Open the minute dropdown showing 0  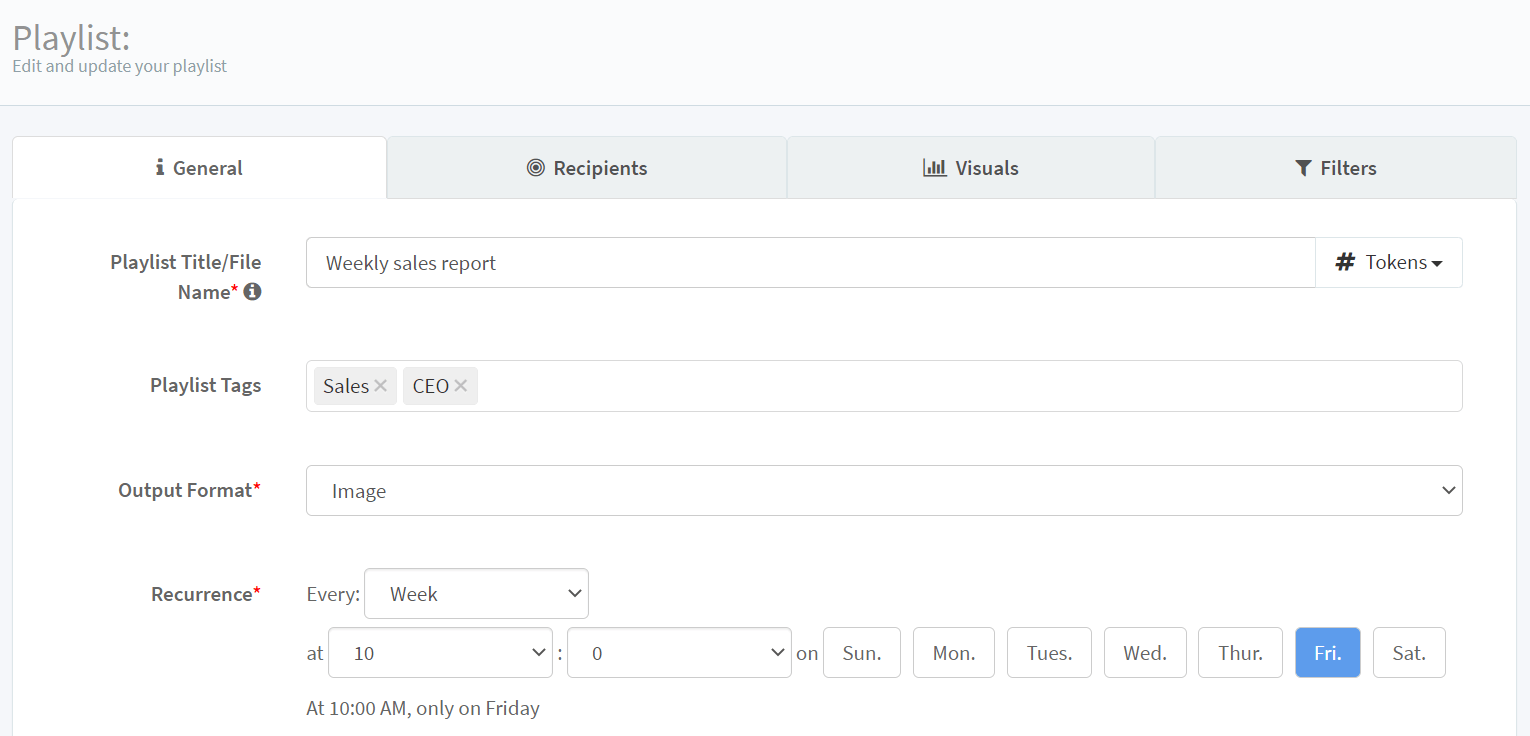click(679, 653)
